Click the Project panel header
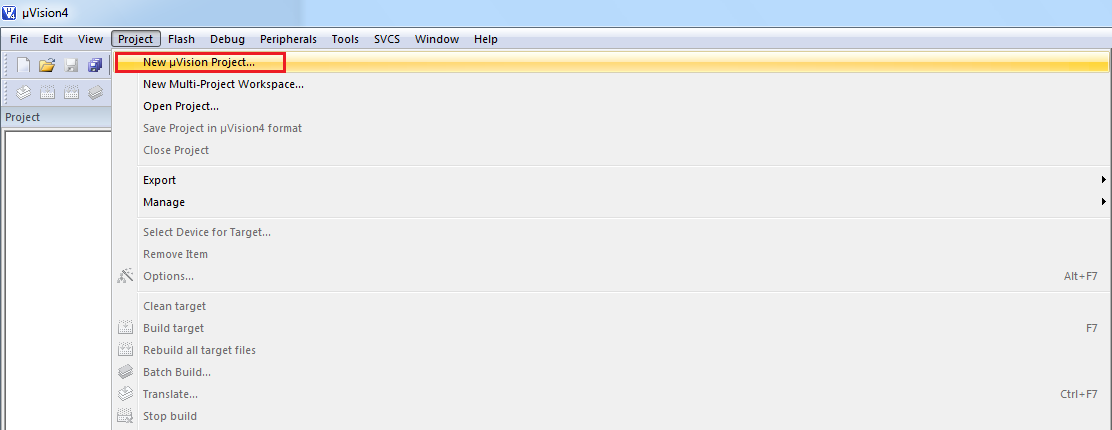 click(56, 117)
